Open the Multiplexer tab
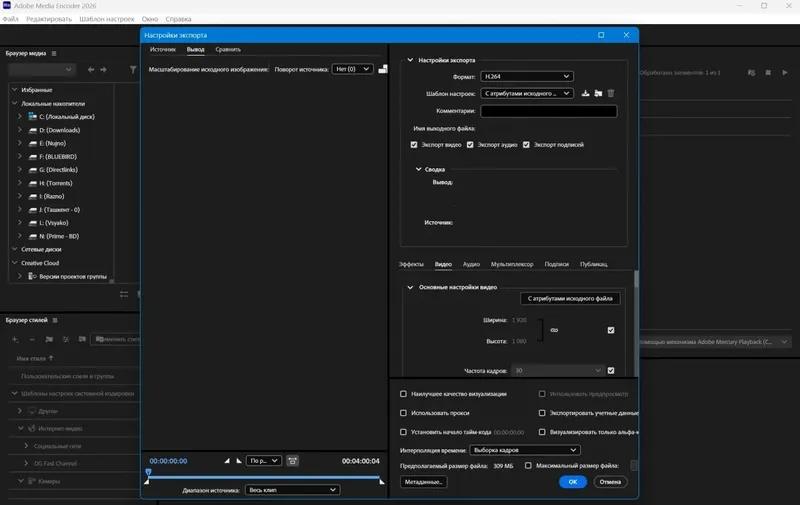Screen dimensions: 800x505 [512, 264]
